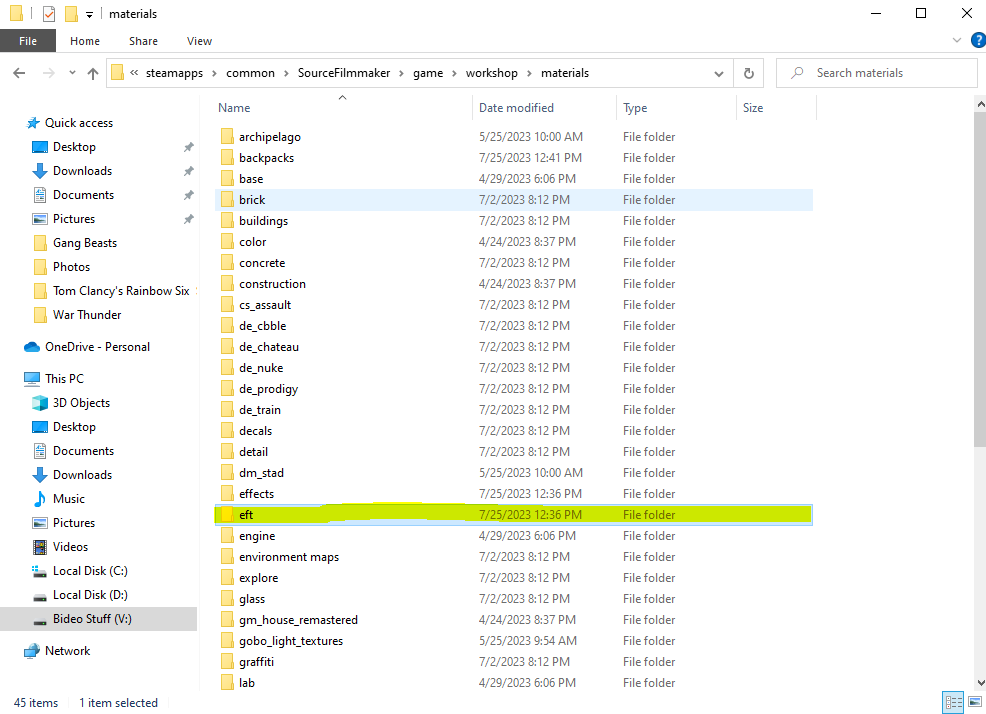Click SourceFilmmaker in the address path
Image resolution: width=986 pixels, height=714 pixels.
[x=344, y=73]
